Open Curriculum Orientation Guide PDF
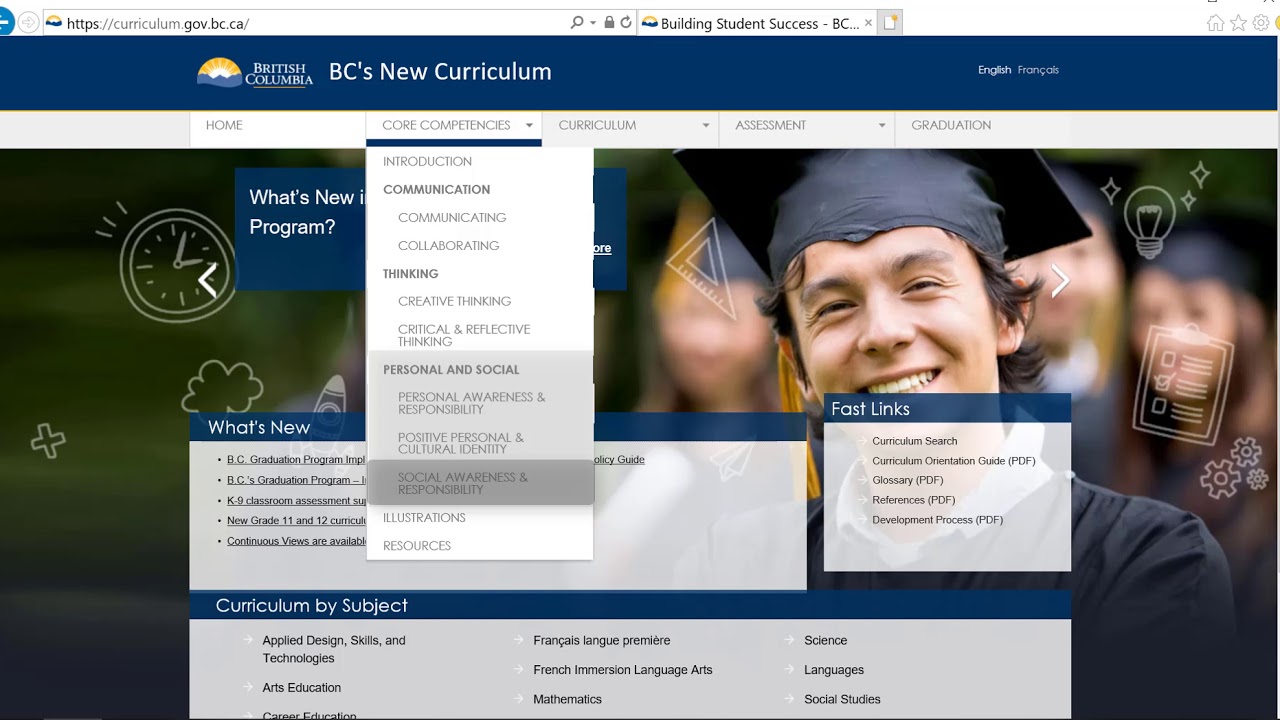 953,461
